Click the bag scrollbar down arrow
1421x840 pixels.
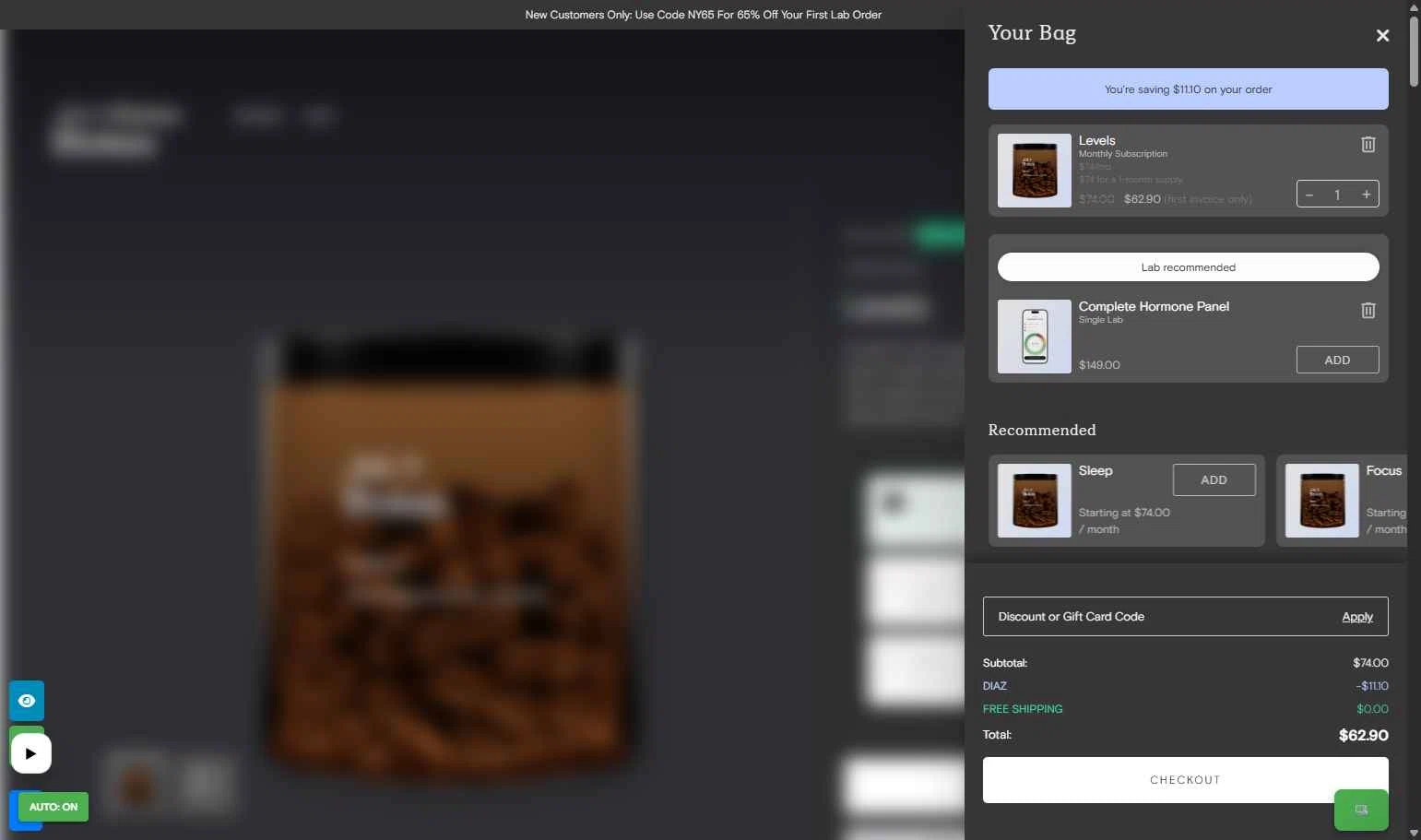(x=1415, y=833)
